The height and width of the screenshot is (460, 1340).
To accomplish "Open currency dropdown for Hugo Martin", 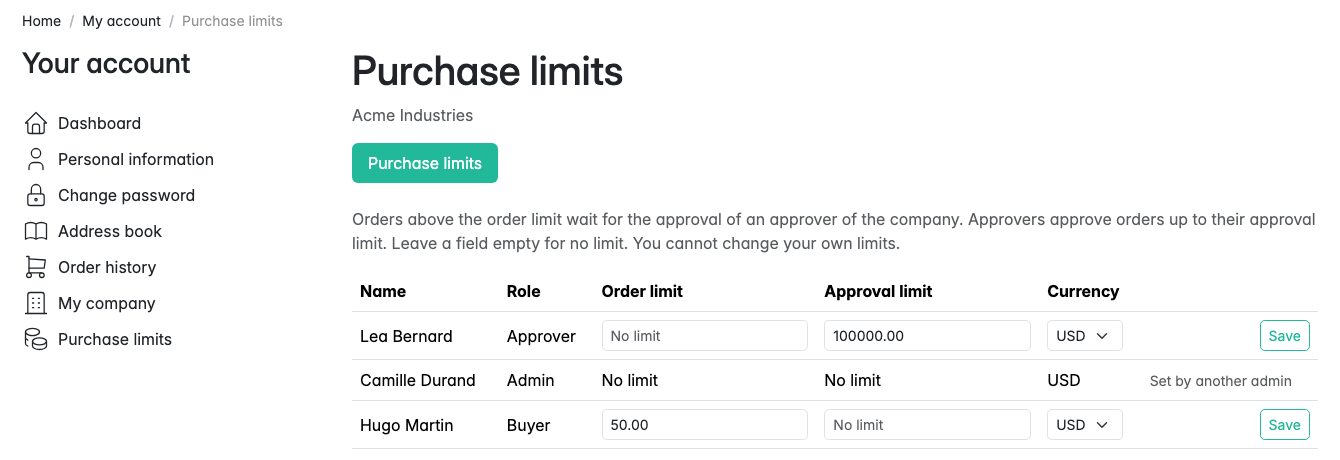I will 1085,425.
